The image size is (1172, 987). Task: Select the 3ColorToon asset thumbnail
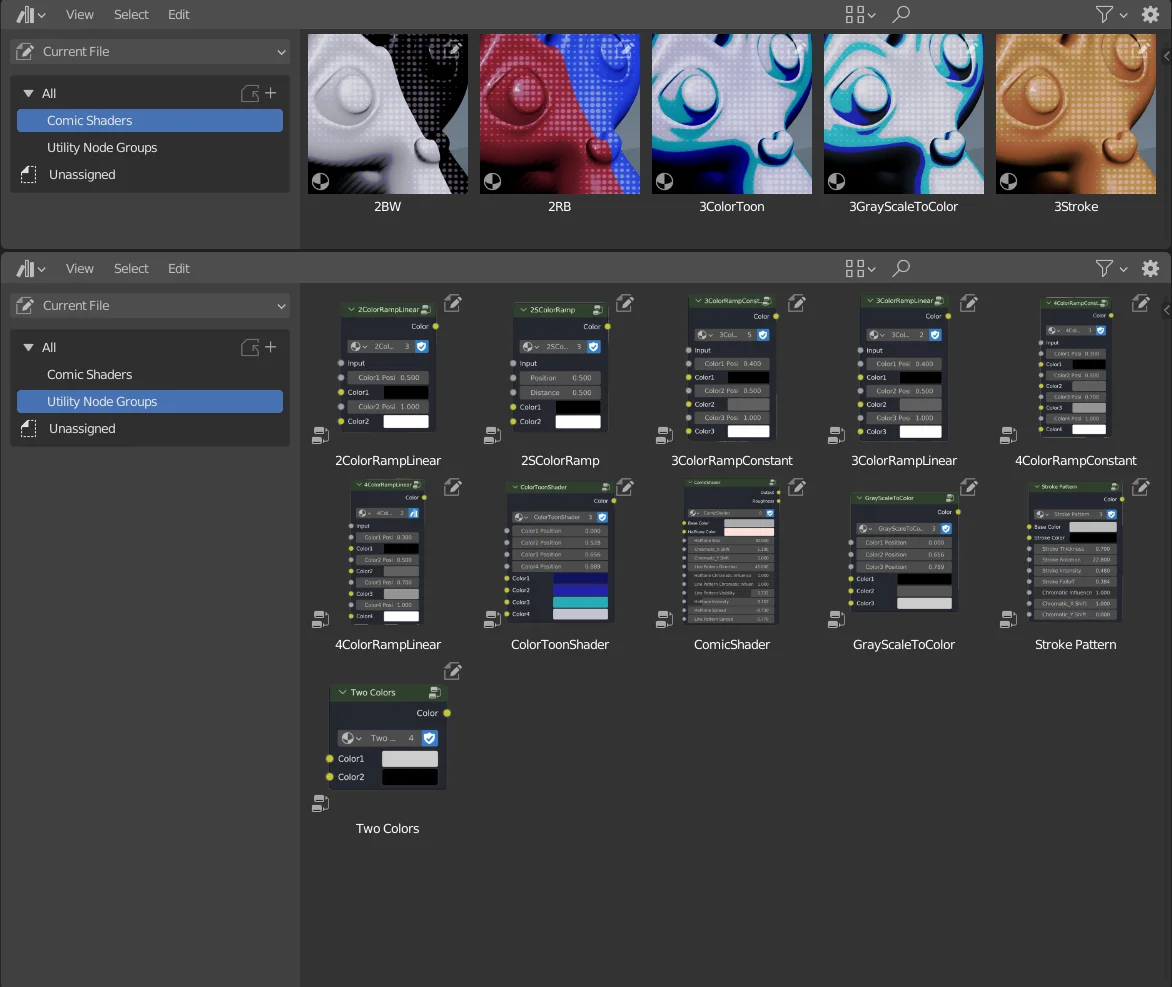tap(731, 113)
